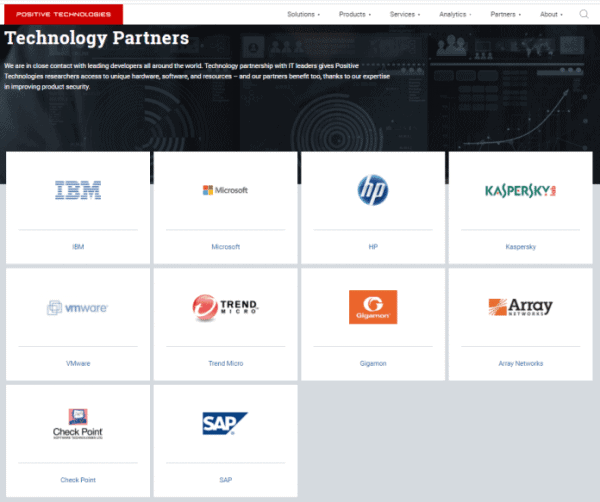Open the SAP text link
Viewport: 600px width, 502px height.
[x=225, y=480]
